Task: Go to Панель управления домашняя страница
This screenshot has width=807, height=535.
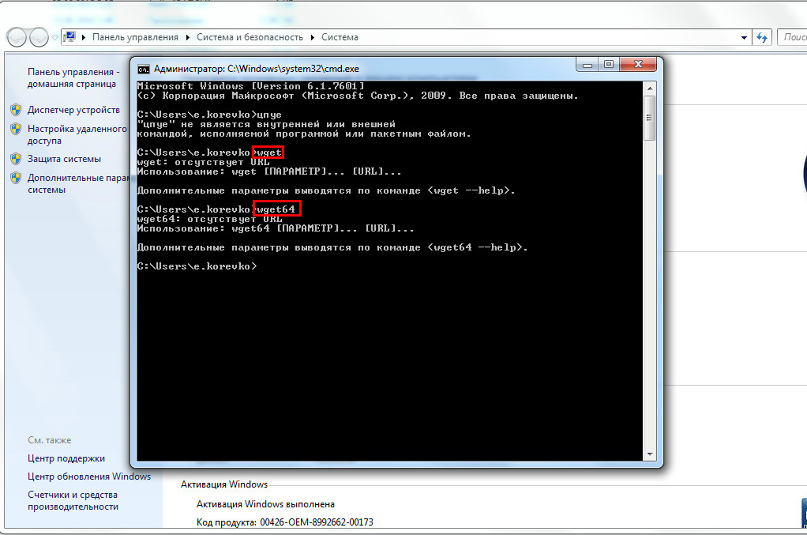Action: click(x=73, y=78)
